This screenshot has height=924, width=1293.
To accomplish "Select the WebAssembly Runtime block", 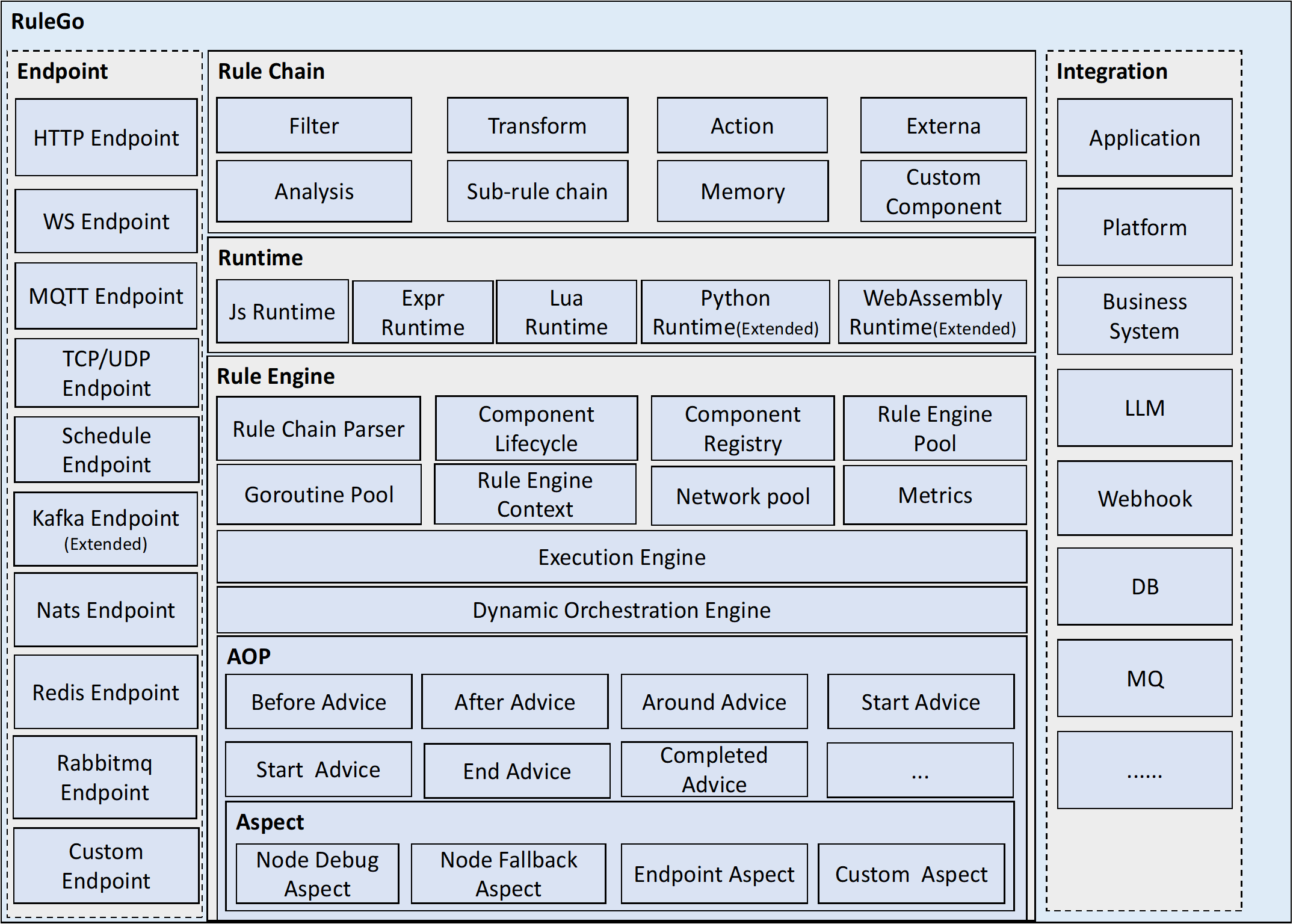I will click(x=932, y=312).
